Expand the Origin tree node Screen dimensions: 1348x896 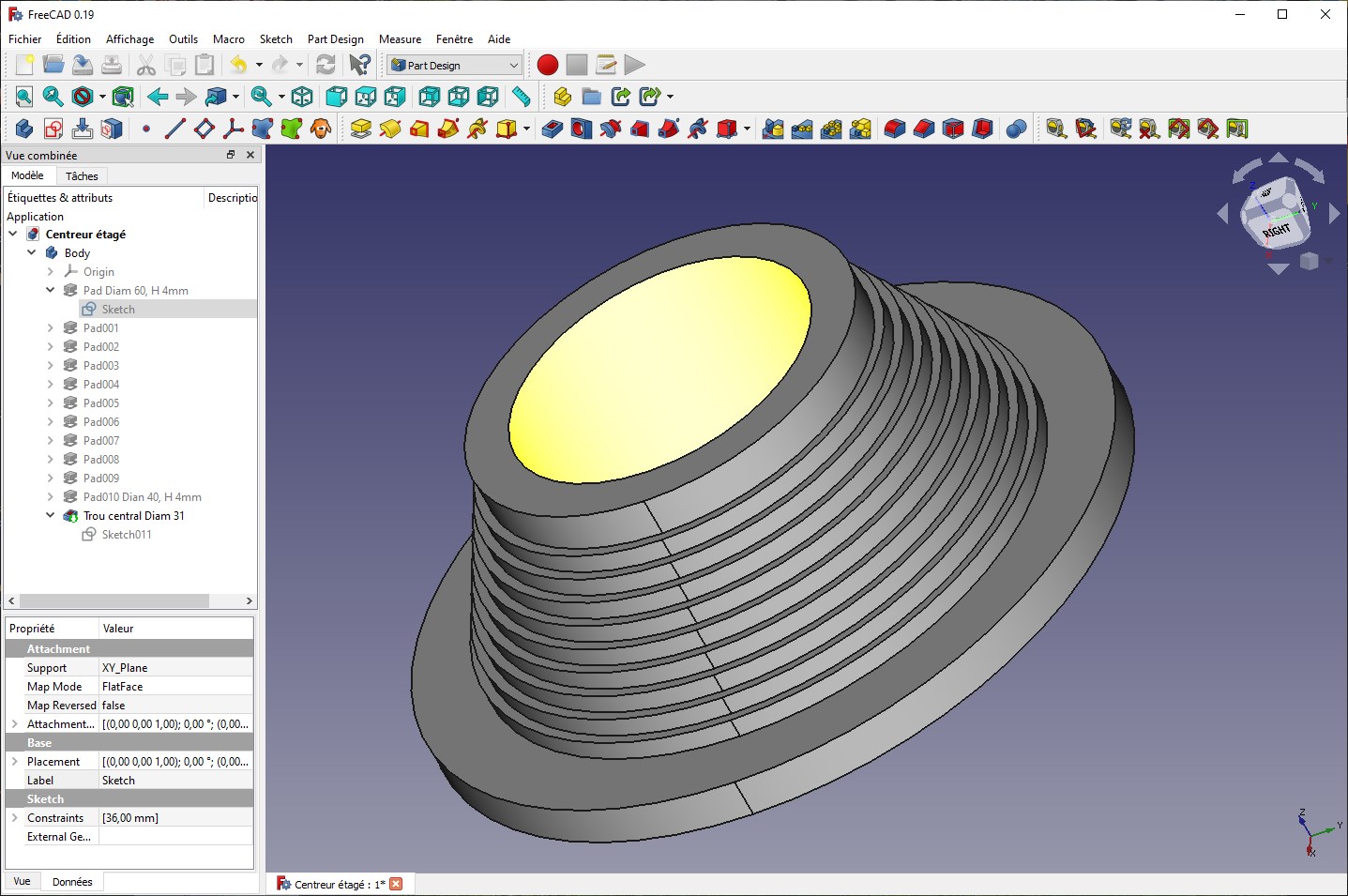51,271
